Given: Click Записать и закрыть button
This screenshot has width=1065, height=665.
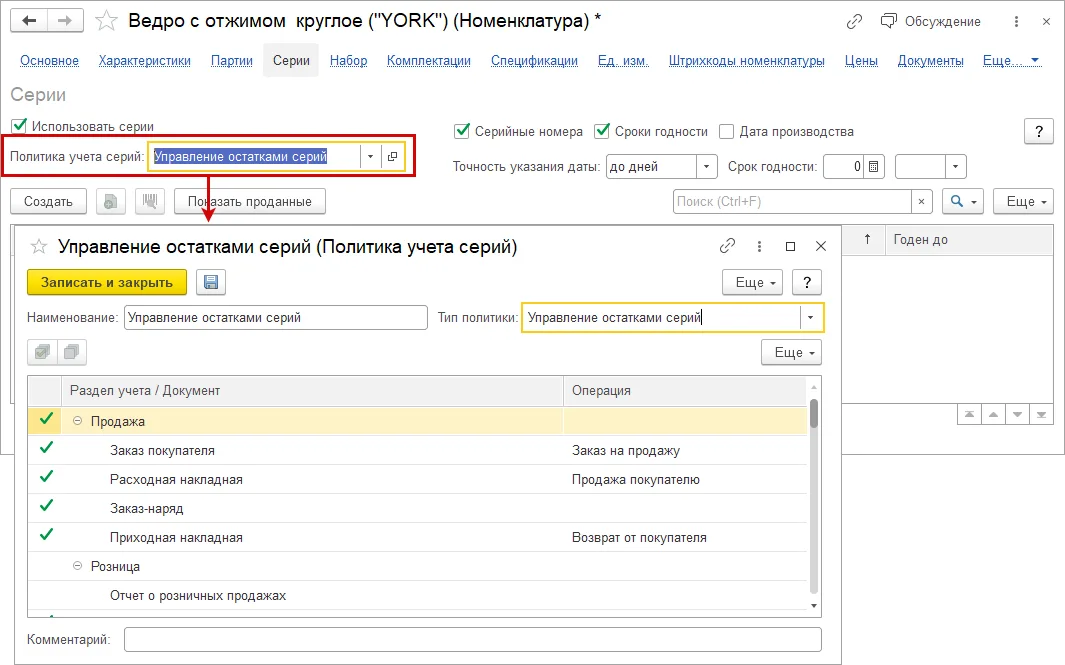Looking at the screenshot, I should coord(107,283).
